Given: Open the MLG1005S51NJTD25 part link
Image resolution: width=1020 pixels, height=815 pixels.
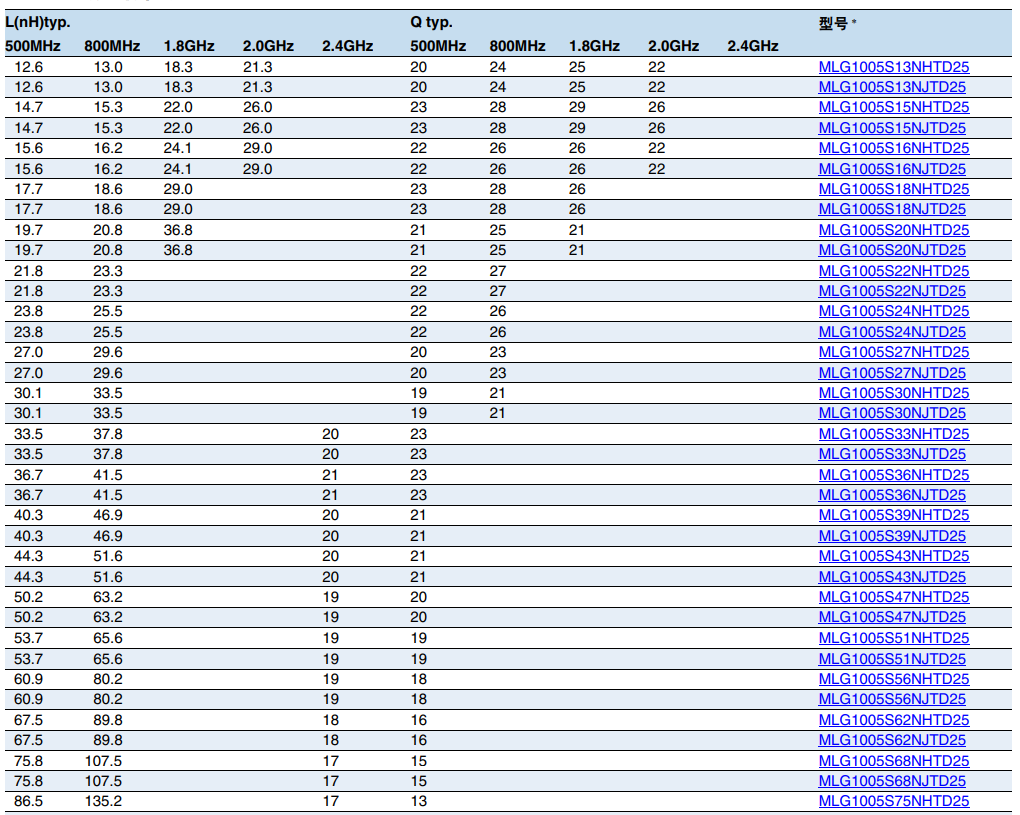Looking at the screenshot, I should pos(892,660).
